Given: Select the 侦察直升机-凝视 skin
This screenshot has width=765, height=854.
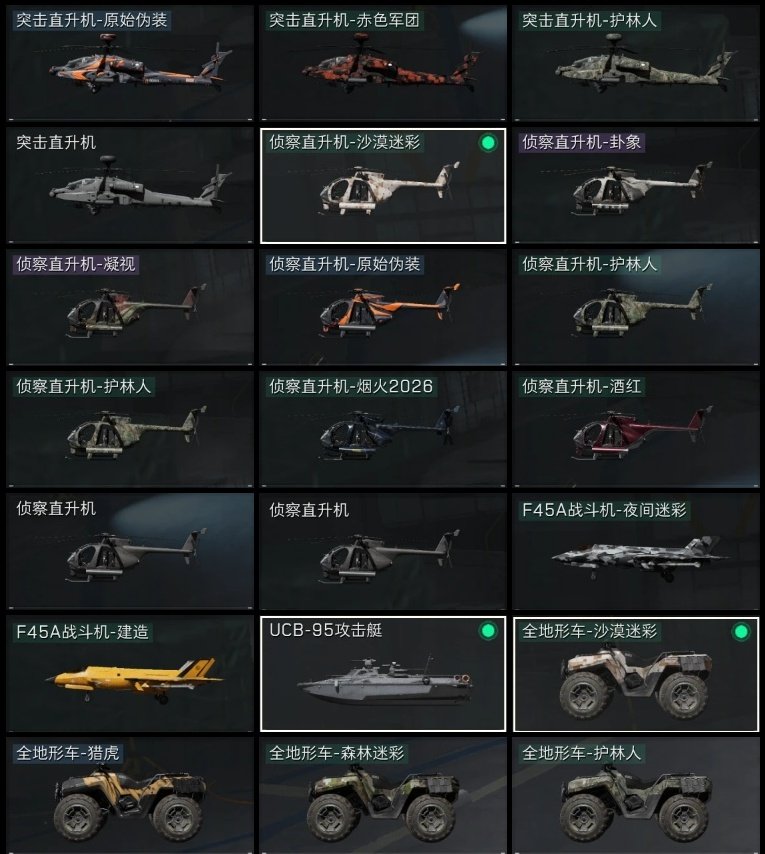Looking at the screenshot, I should (130, 308).
